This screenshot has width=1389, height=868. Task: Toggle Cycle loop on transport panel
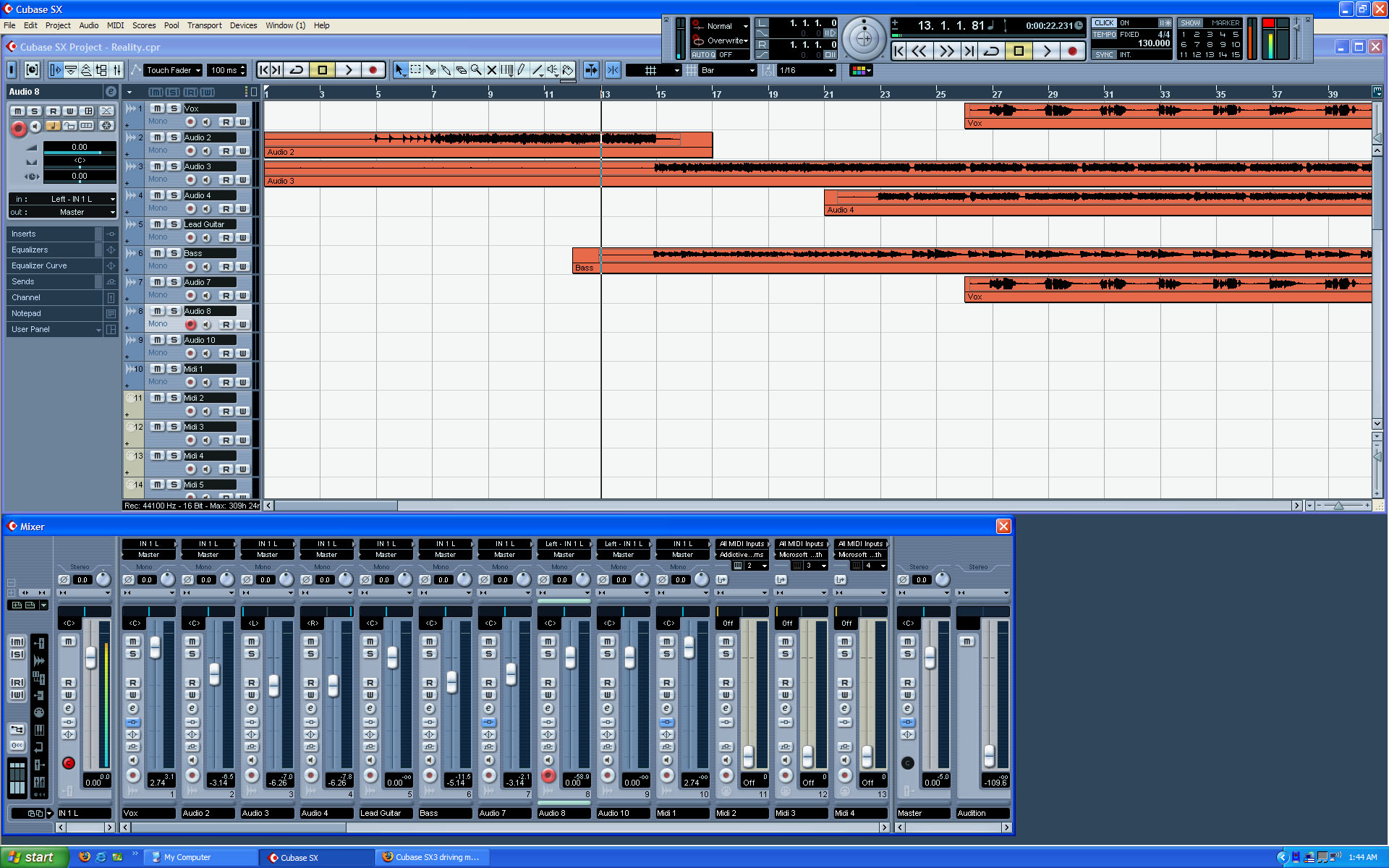tap(992, 51)
